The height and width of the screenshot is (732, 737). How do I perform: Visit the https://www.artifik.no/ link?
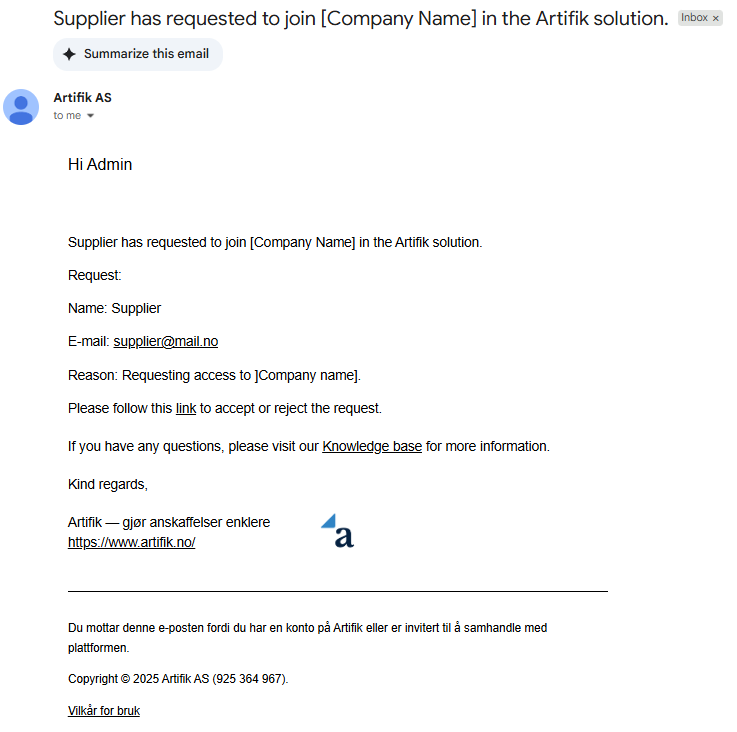coord(132,542)
